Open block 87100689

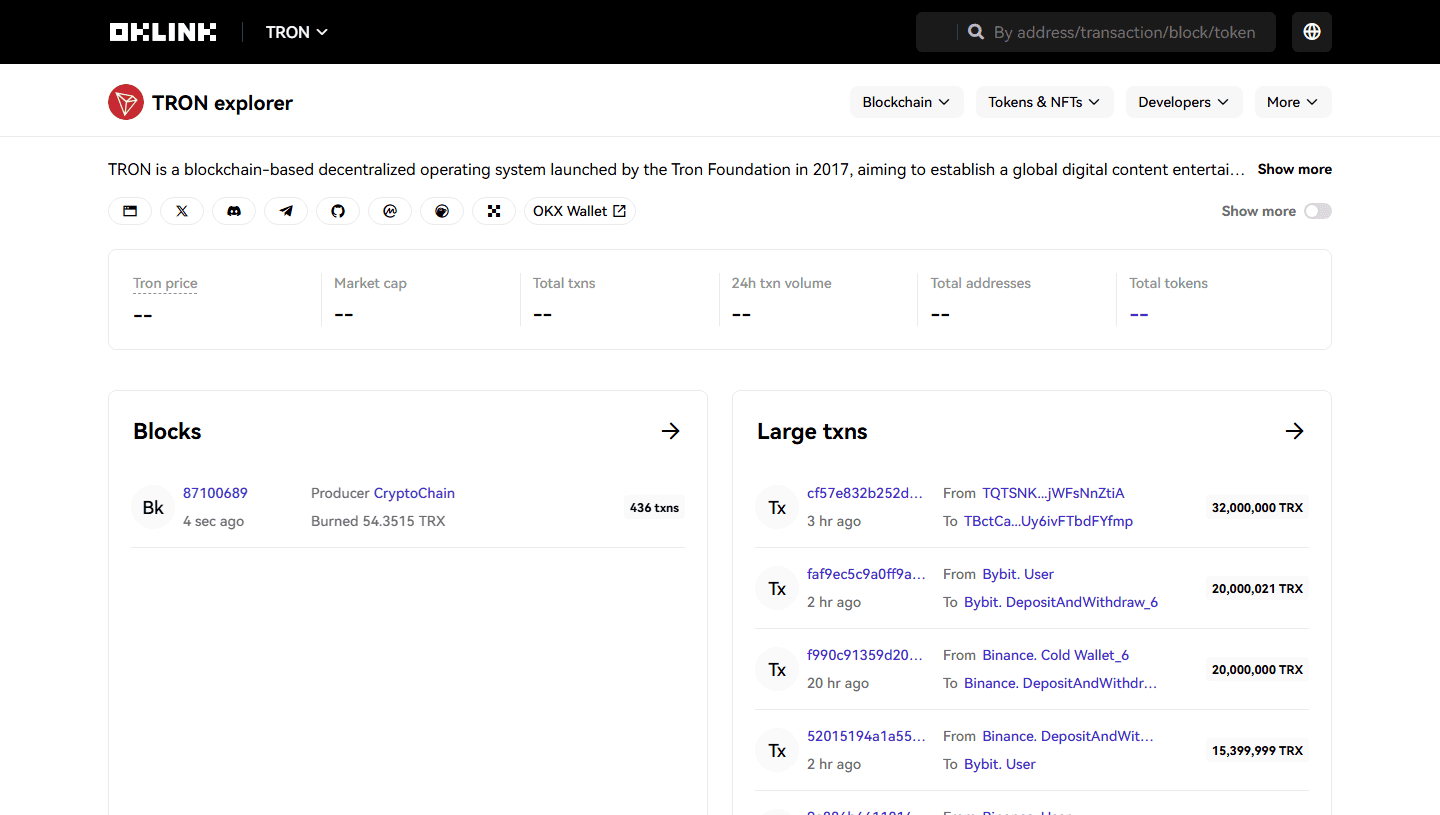click(215, 493)
